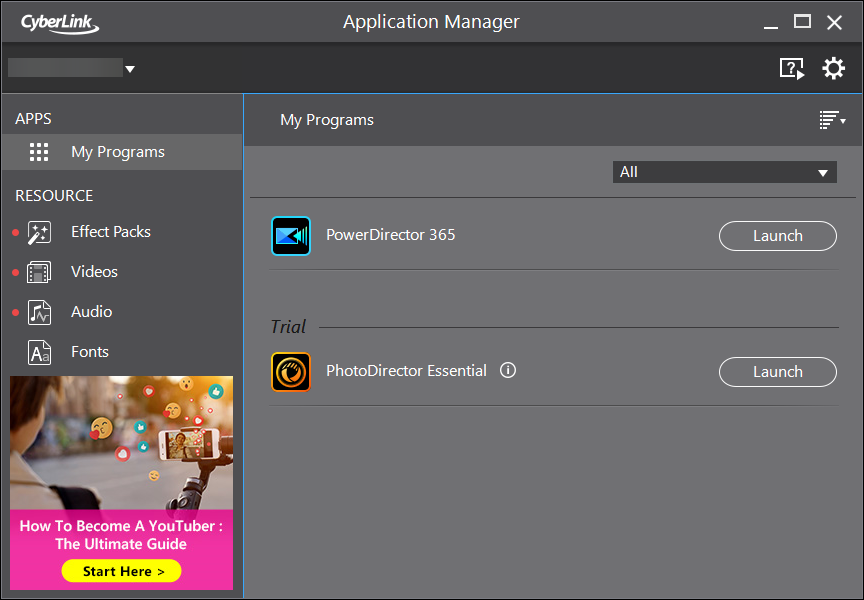The width and height of the screenshot is (864, 600).
Task: Open Fonts resource
Action: 90,352
